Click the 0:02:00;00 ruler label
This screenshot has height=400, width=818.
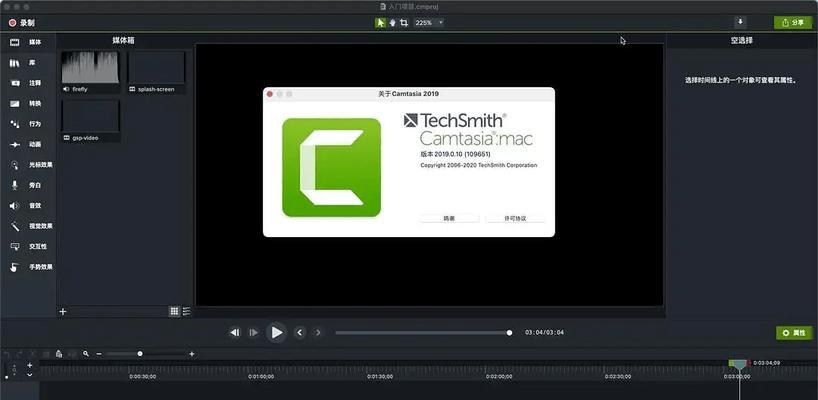coord(499,376)
